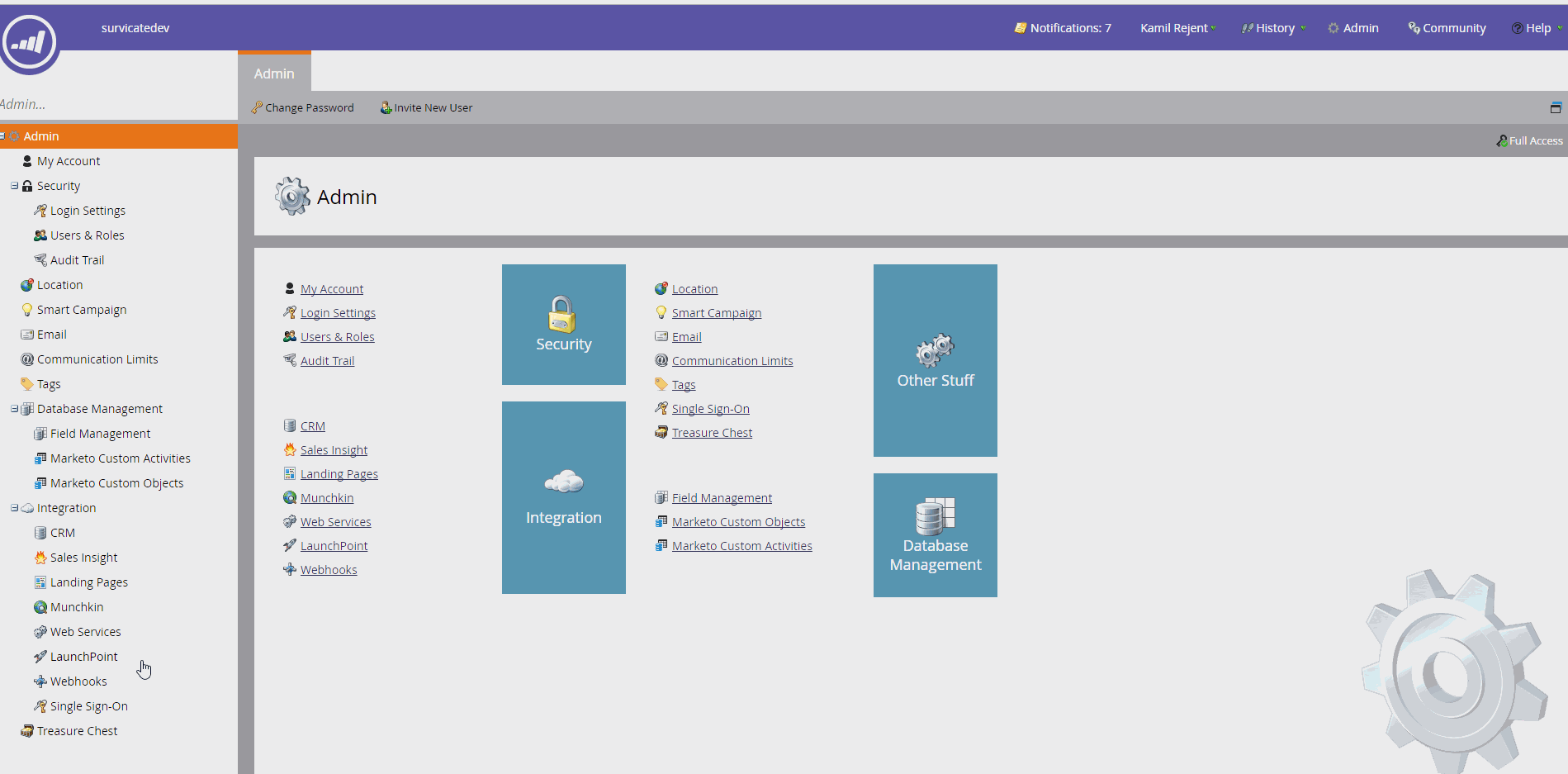Click the Users & Roles icon in sidebar

(x=40, y=235)
